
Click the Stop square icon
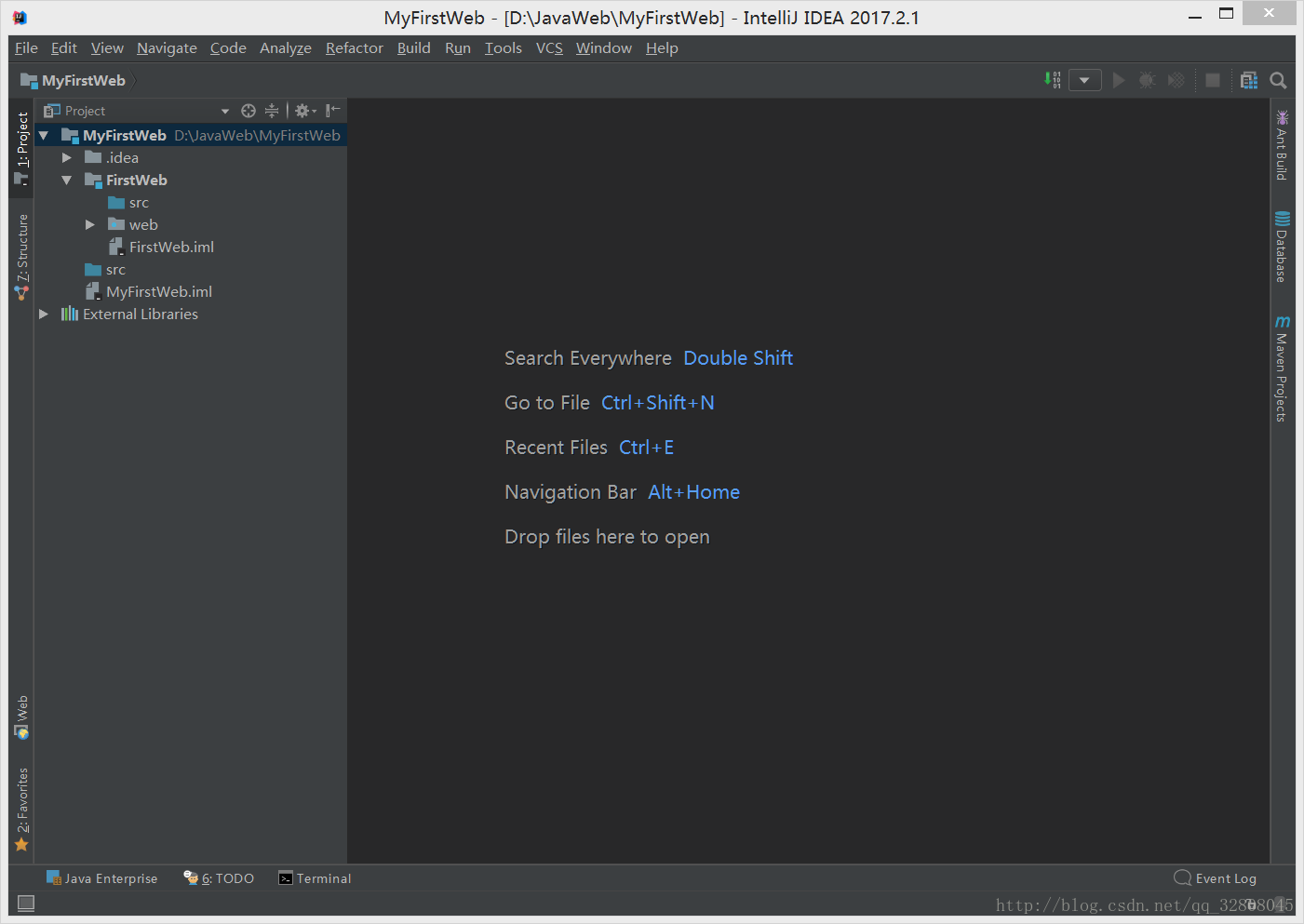pyautogui.click(x=1213, y=80)
